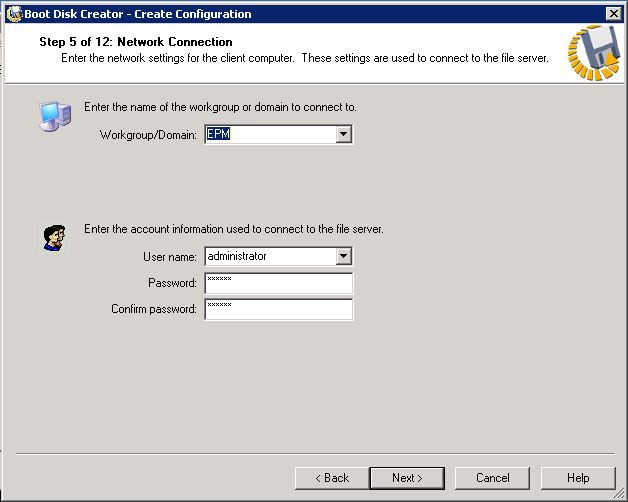Go back with the Back button
Viewport: 628px width, 502px height.
pyautogui.click(x=329, y=478)
